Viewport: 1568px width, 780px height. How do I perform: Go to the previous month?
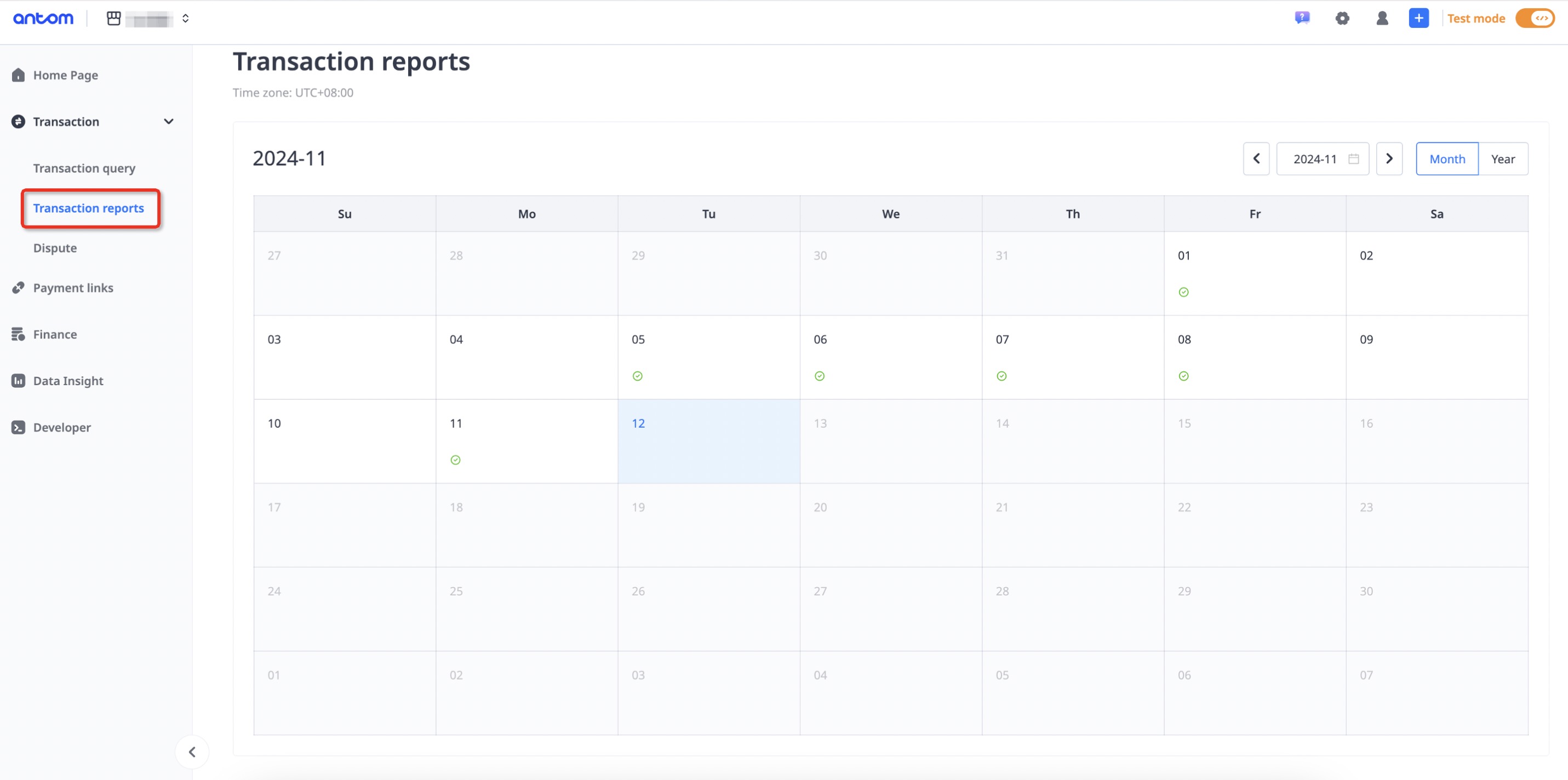click(1256, 159)
